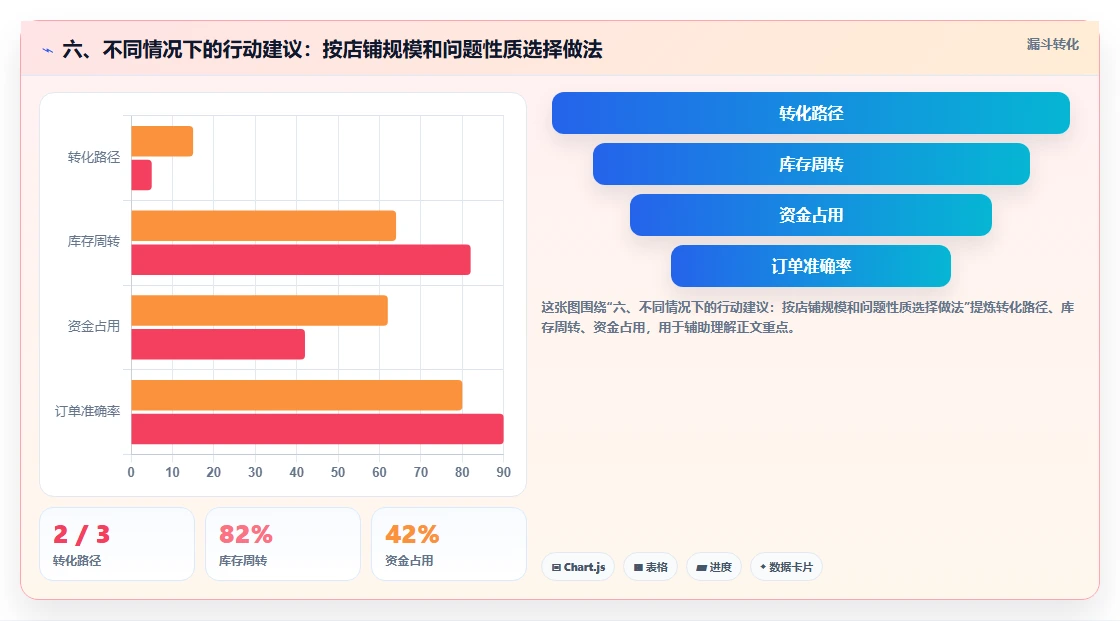The width and height of the screenshot is (1120, 621).
Task: Click the description paragraph starting 这张图围绕
Action: pos(807,317)
